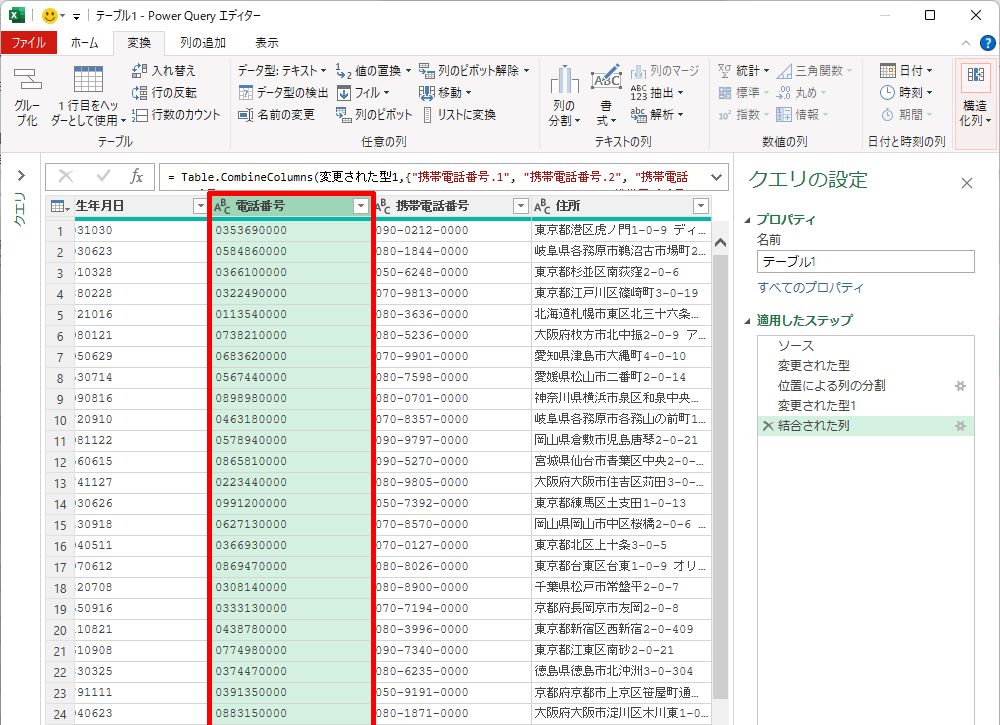Select the 変更された型 applied step
This screenshot has width=1000, height=725.
813,365
